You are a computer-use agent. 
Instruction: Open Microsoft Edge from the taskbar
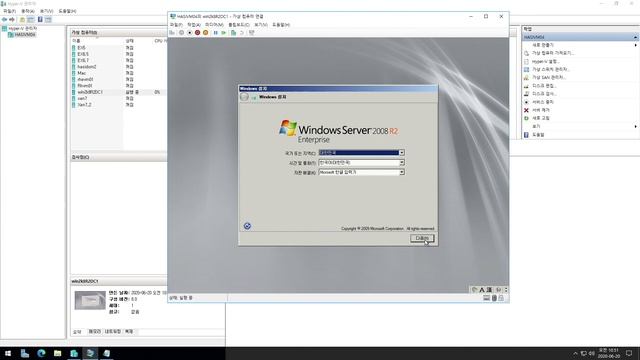tap(41, 353)
